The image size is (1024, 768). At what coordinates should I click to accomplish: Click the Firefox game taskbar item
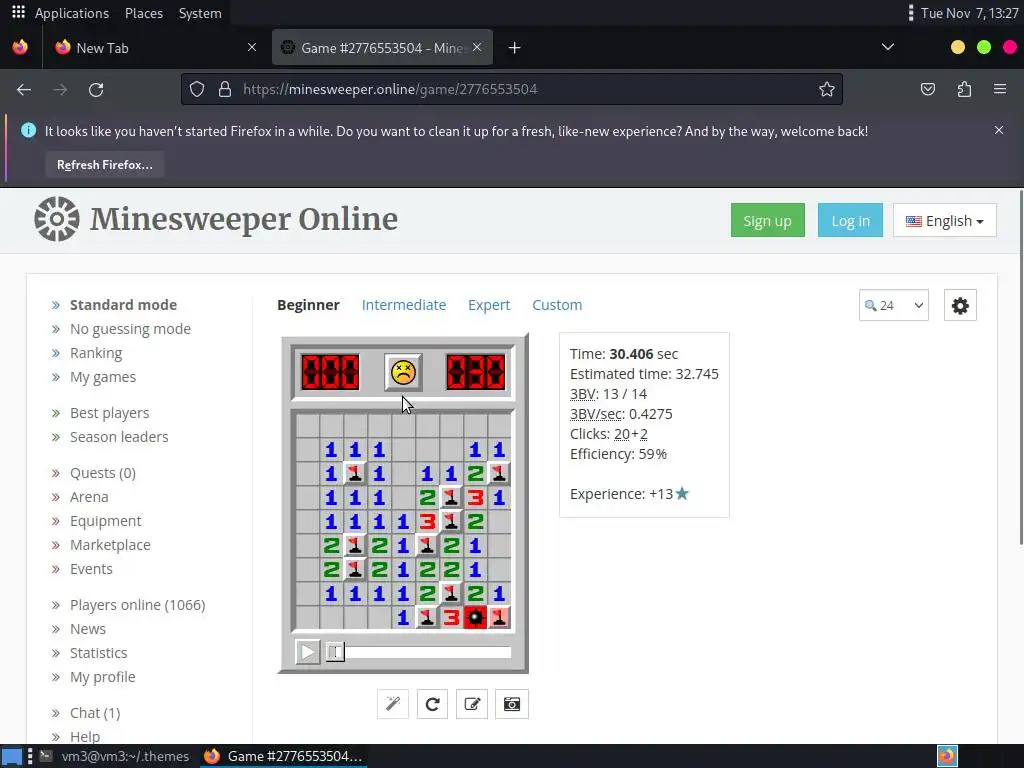point(282,756)
